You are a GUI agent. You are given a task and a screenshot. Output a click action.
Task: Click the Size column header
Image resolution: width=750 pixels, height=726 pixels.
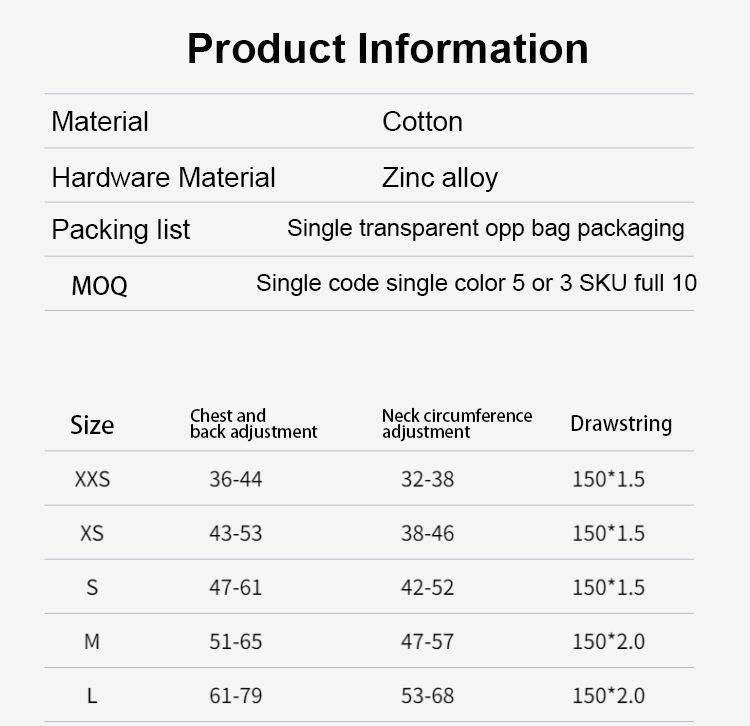coord(92,425)
